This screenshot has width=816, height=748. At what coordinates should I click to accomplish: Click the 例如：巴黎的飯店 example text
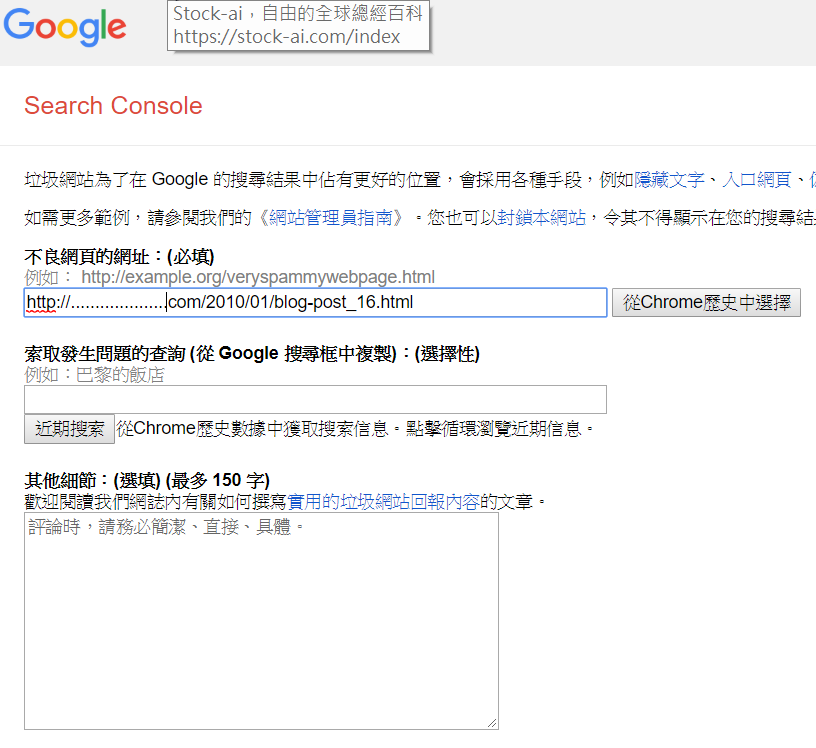pyautogui.click(x=94, y=374)
